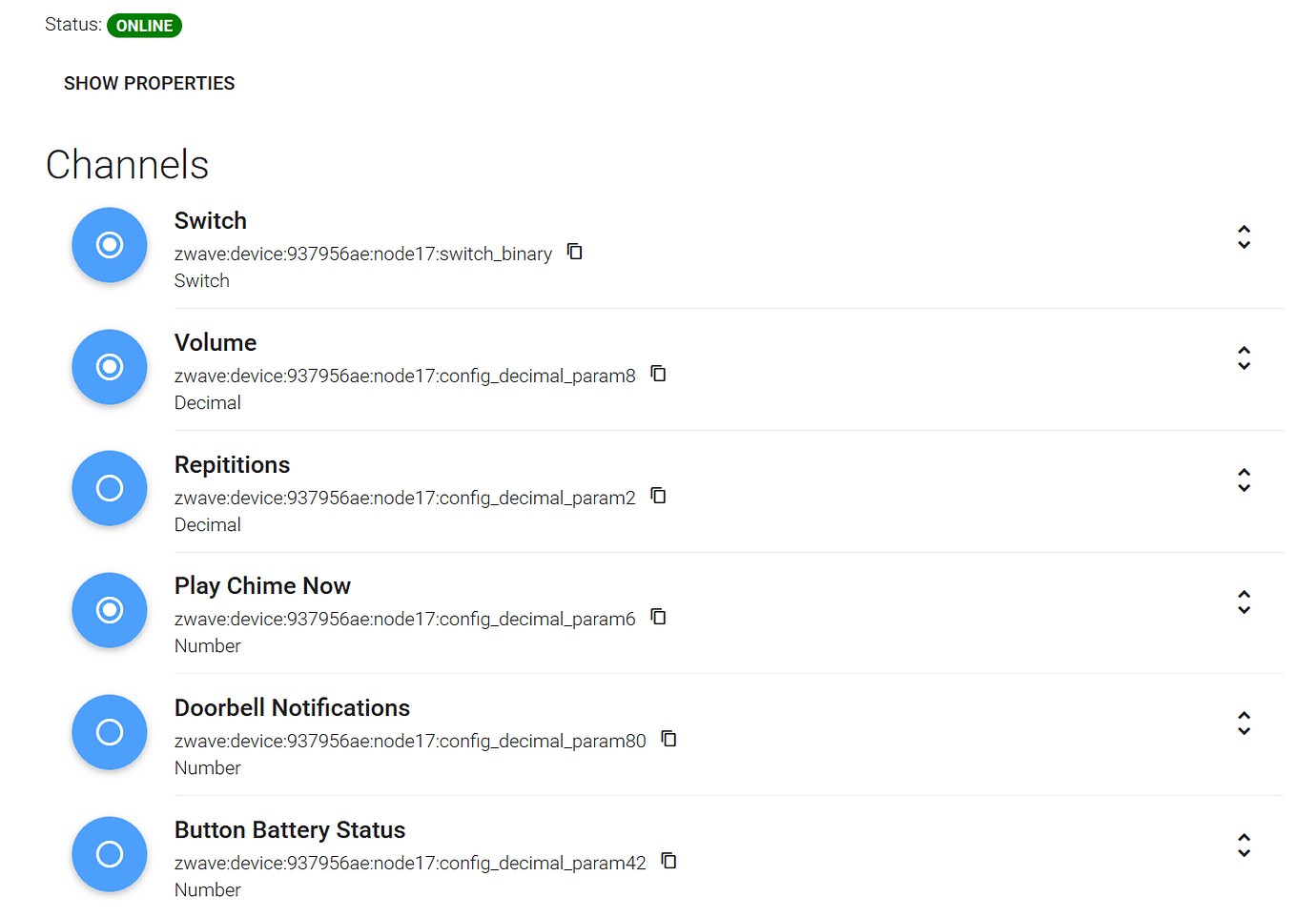Click the Channels section heading

[127, 164]
